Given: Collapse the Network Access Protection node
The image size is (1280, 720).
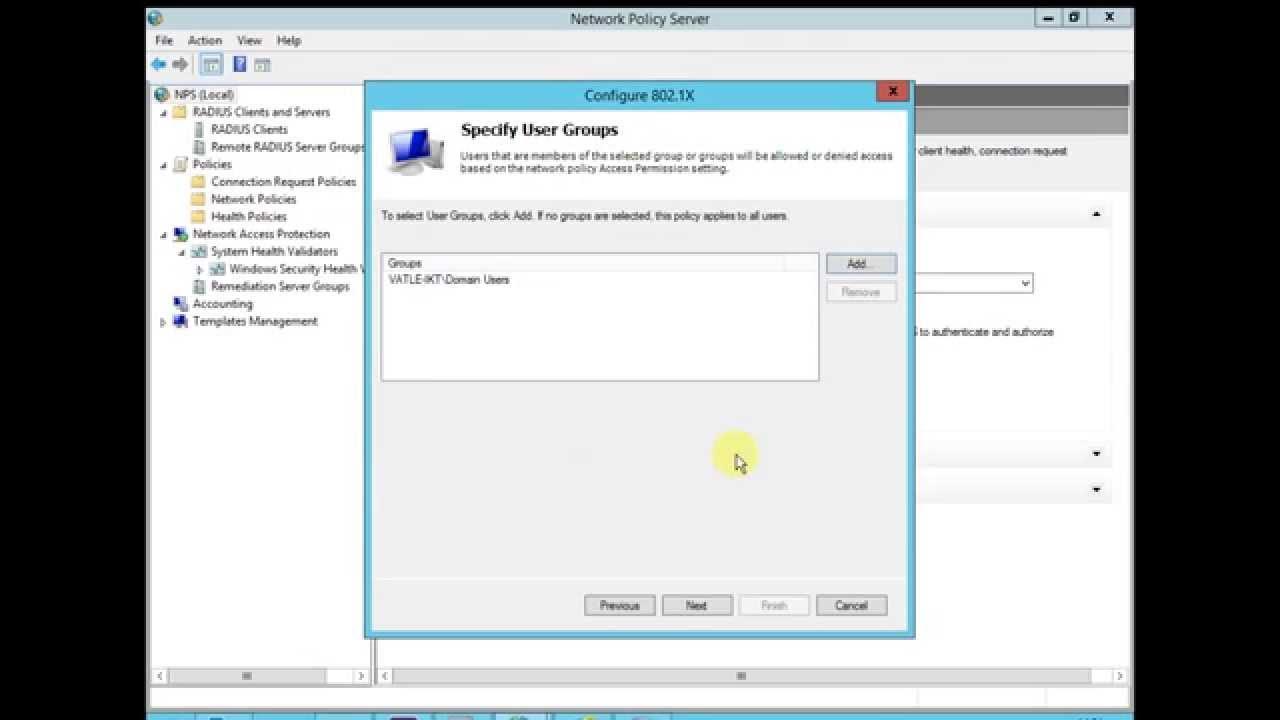Looking at the screenshot, I should pyautogui.click(x=163, y=235).
